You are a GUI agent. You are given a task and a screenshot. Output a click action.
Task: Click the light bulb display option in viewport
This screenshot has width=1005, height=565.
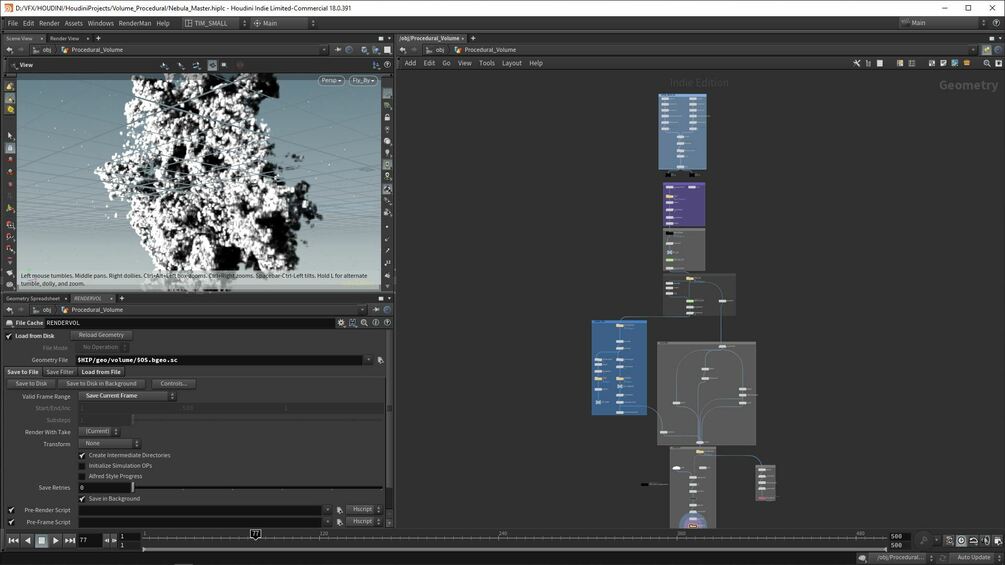[x=387, y=153]
